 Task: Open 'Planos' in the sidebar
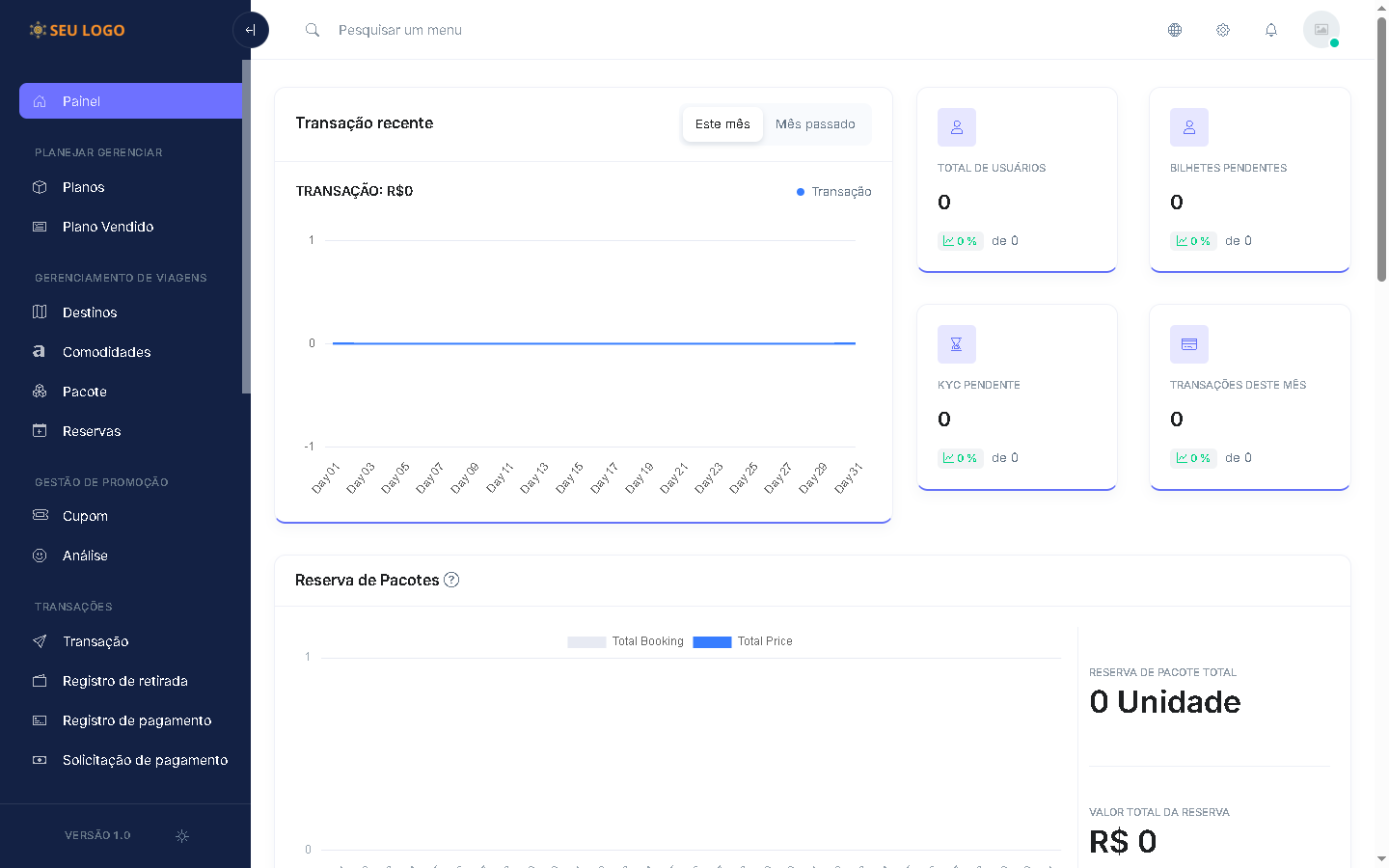click(x=84, y=187)
